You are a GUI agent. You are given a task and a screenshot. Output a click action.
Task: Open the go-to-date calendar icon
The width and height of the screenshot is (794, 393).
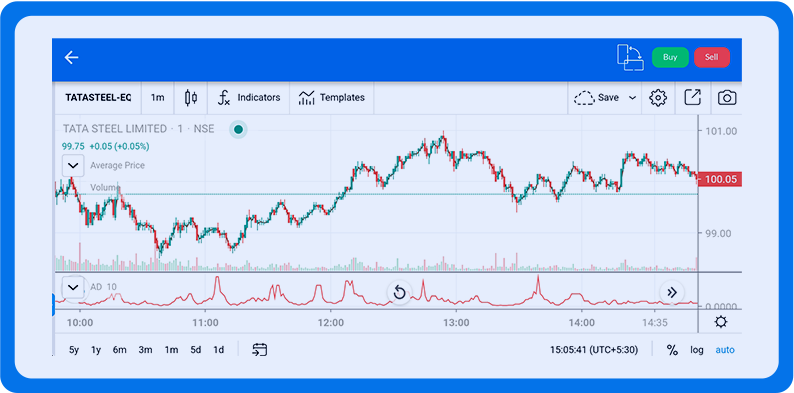tap(260, 349)
